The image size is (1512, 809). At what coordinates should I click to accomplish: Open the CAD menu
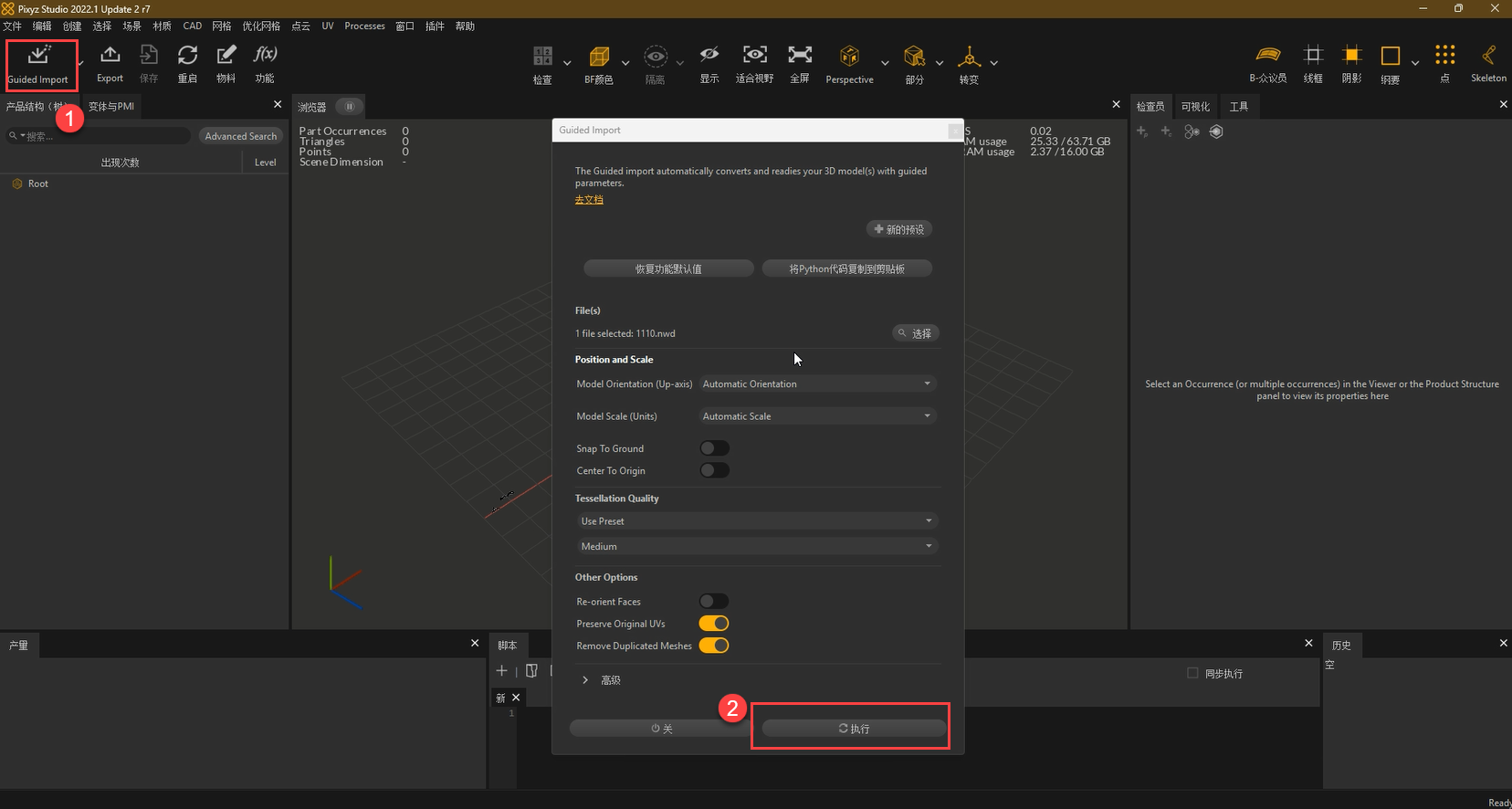click(x=192, y=26)
